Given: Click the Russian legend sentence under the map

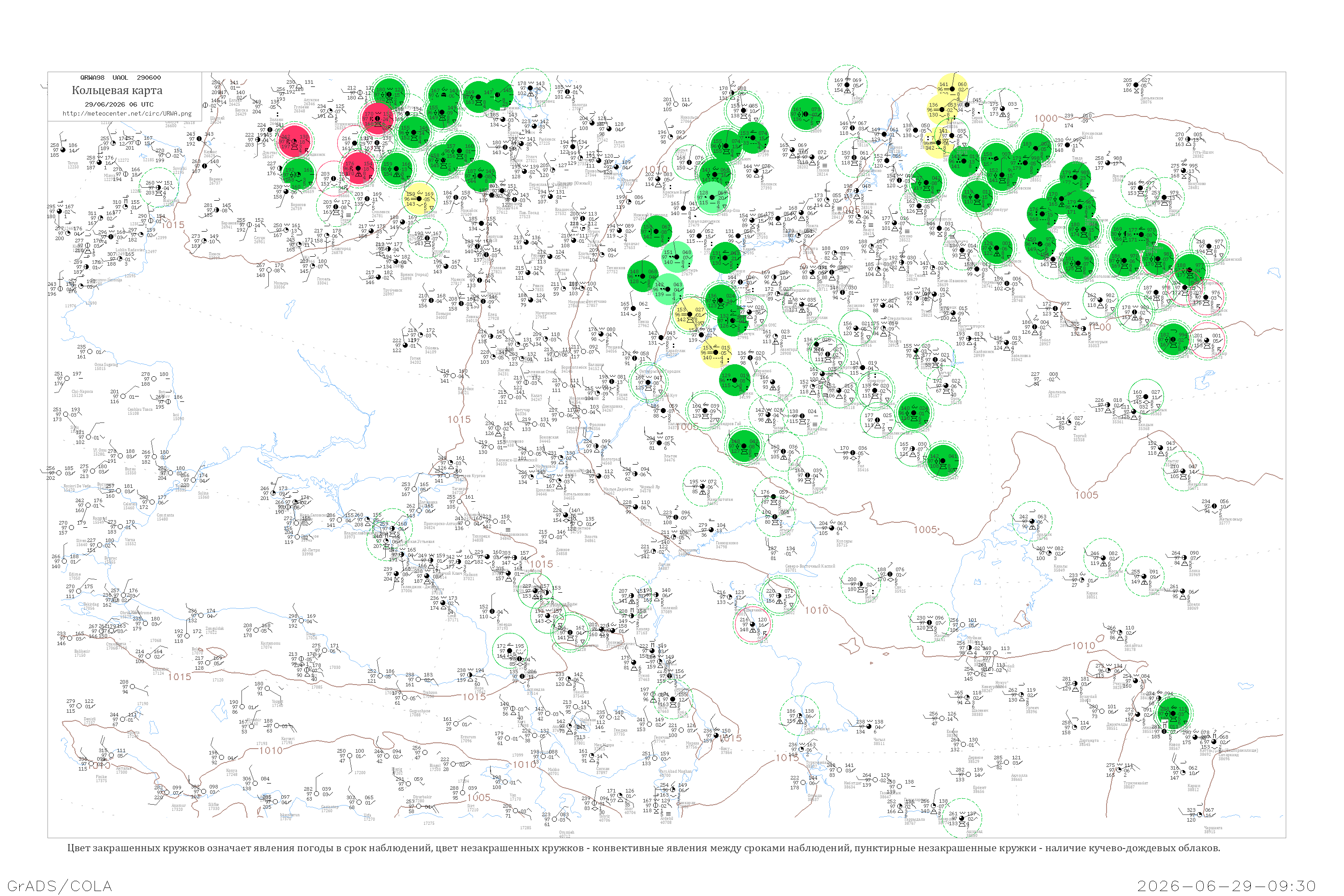Looking at the screenshot, I should tap(643, 848).
